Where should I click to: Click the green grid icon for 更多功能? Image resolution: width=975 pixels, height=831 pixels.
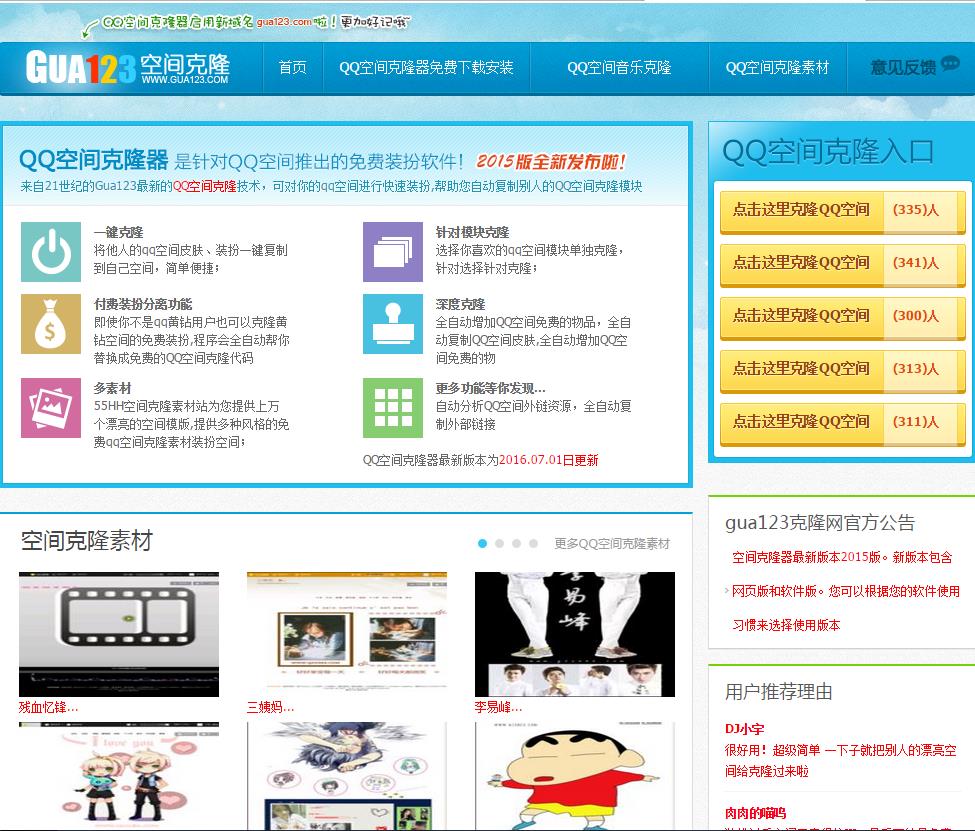point(393,408)
